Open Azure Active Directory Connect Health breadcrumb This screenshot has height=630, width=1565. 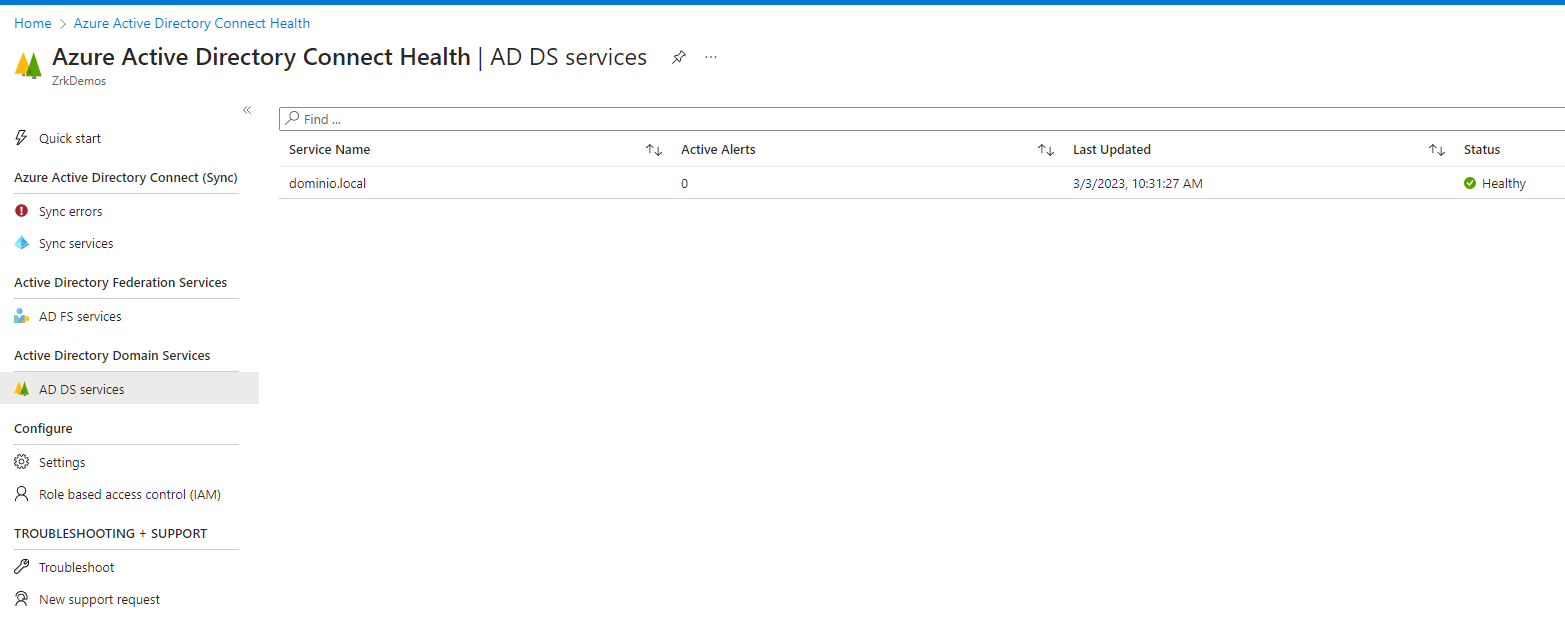coord(192,23)
